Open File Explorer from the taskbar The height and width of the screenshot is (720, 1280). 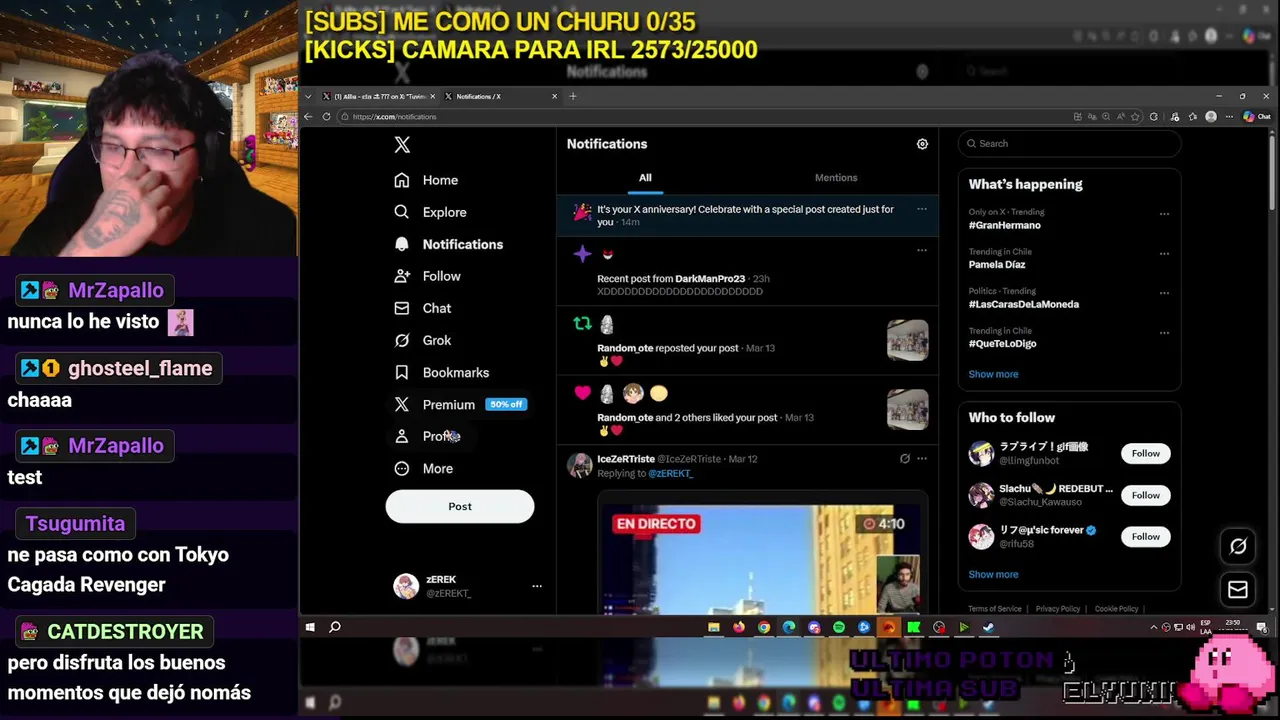pos(713,627)
